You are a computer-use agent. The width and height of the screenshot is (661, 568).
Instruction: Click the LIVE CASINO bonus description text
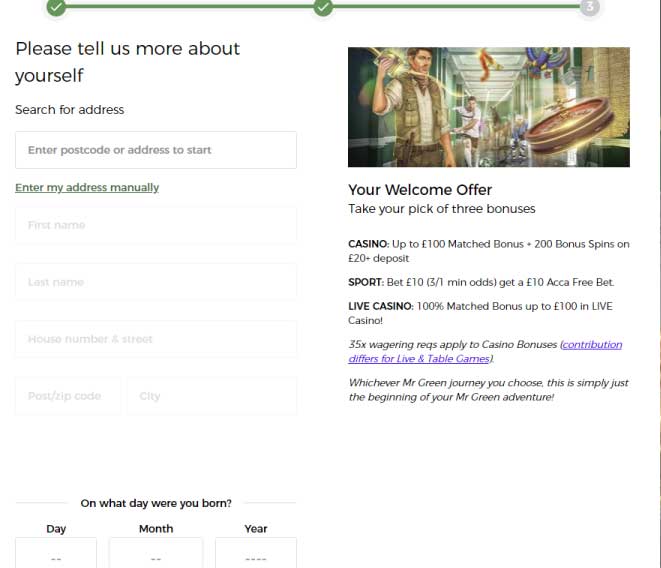click(481, 313)
